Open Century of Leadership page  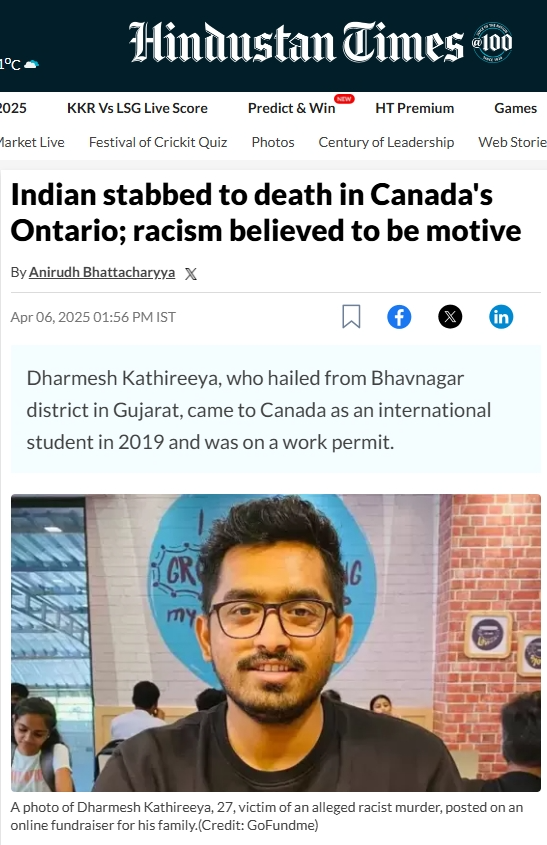386,142
